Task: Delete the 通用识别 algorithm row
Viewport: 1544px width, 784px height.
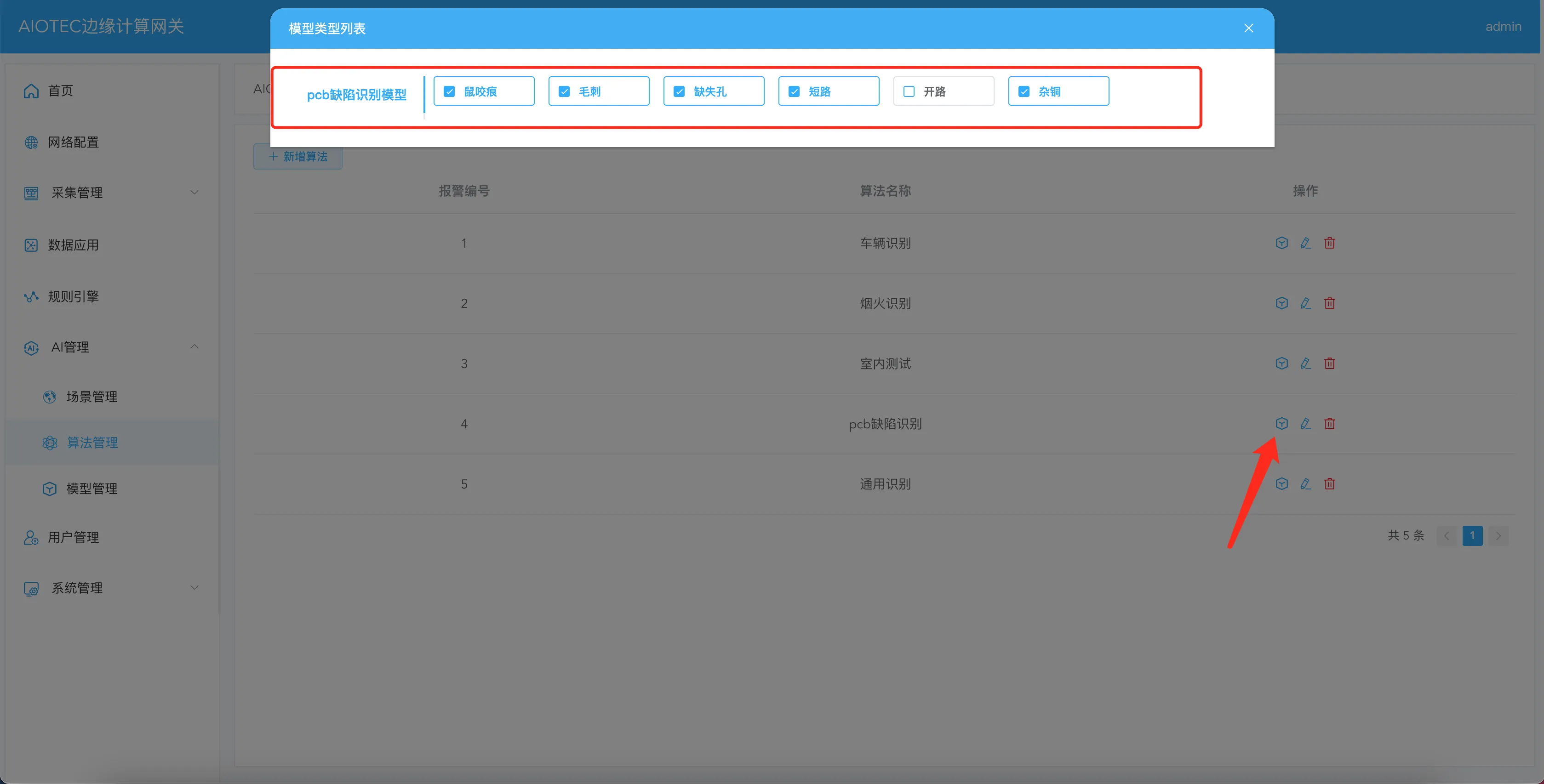Action: point(1329,484)
